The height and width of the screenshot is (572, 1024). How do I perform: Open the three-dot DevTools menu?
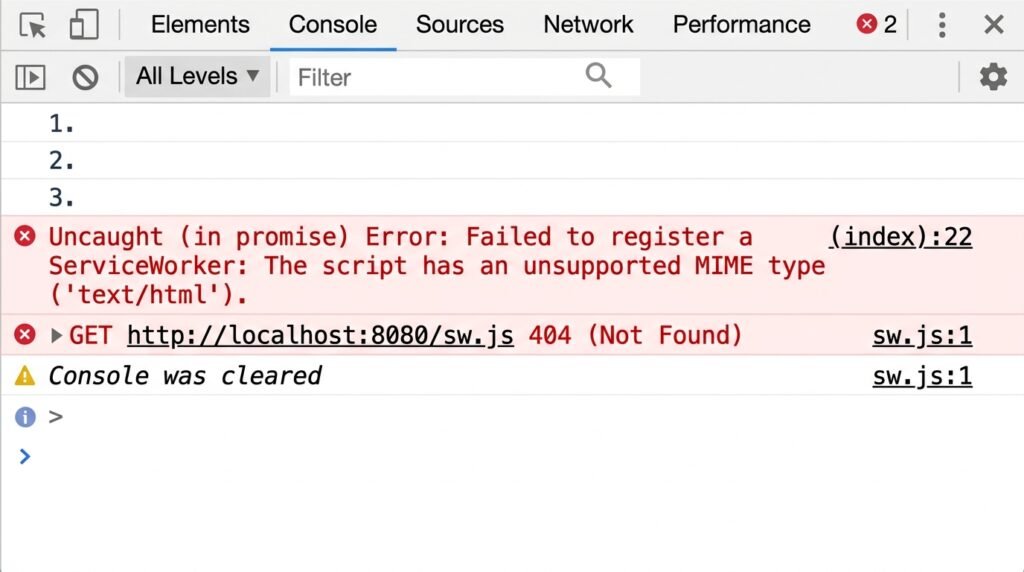coord(942,25)
